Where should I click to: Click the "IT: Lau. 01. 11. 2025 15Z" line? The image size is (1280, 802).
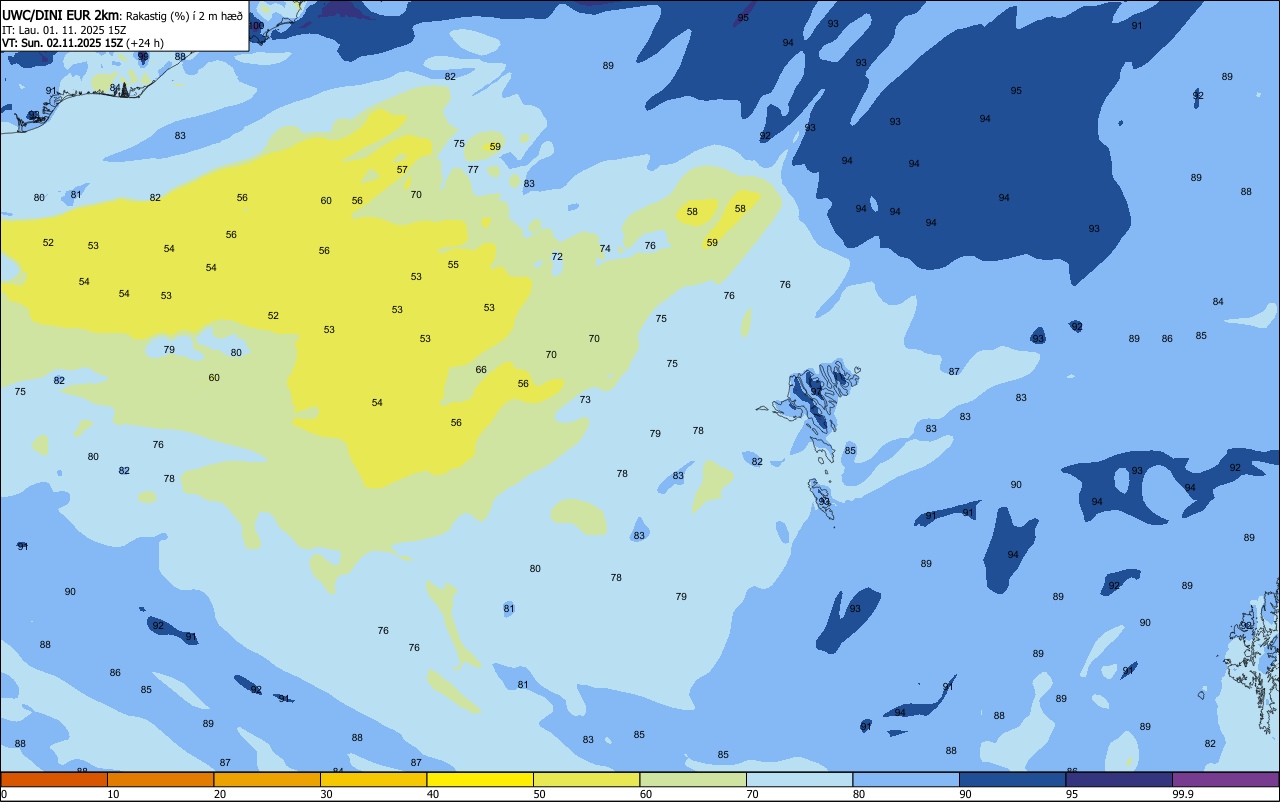click(64, 30)
